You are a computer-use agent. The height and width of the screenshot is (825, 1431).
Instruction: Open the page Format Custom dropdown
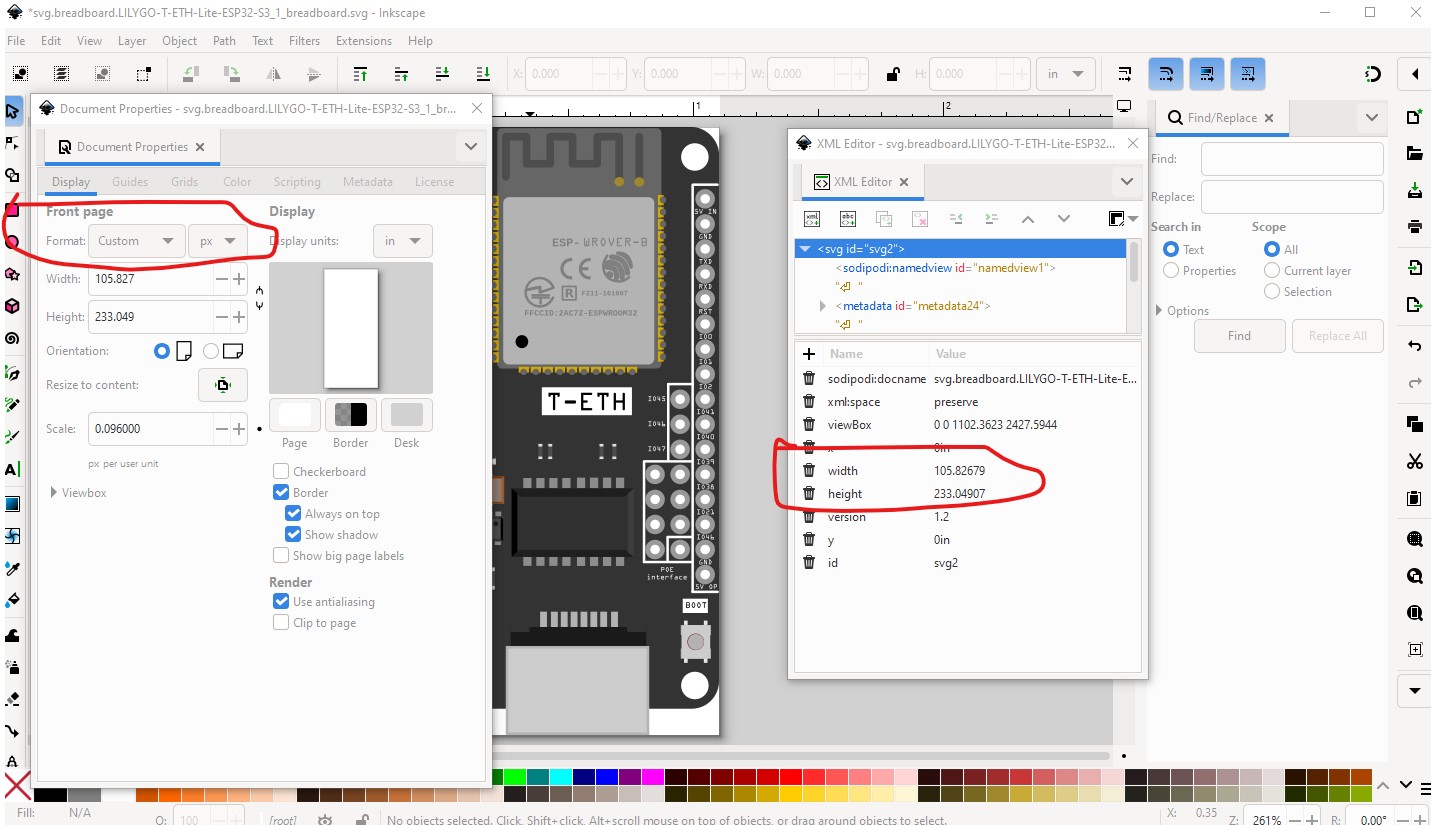pyautogui.click(x=137, y=241)
